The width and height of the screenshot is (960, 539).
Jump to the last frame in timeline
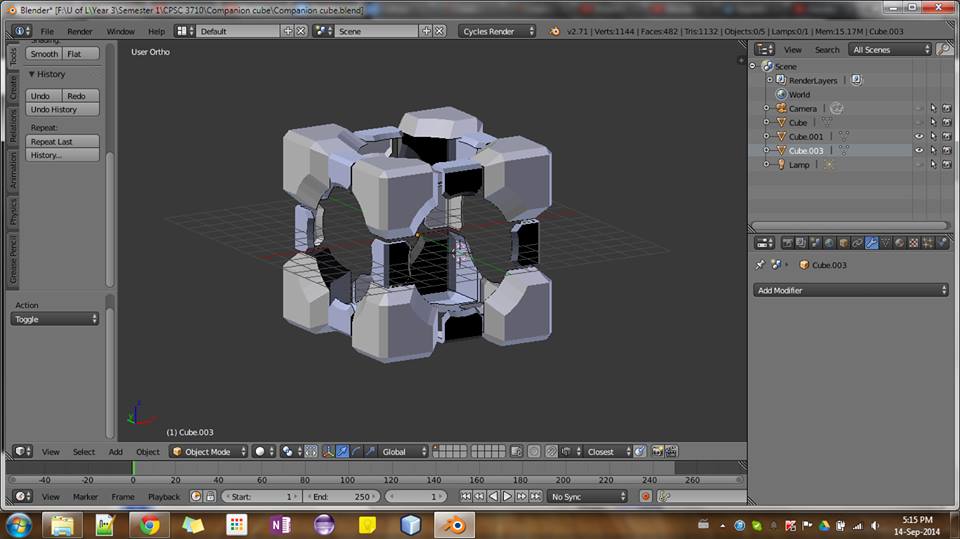(536, 496)
